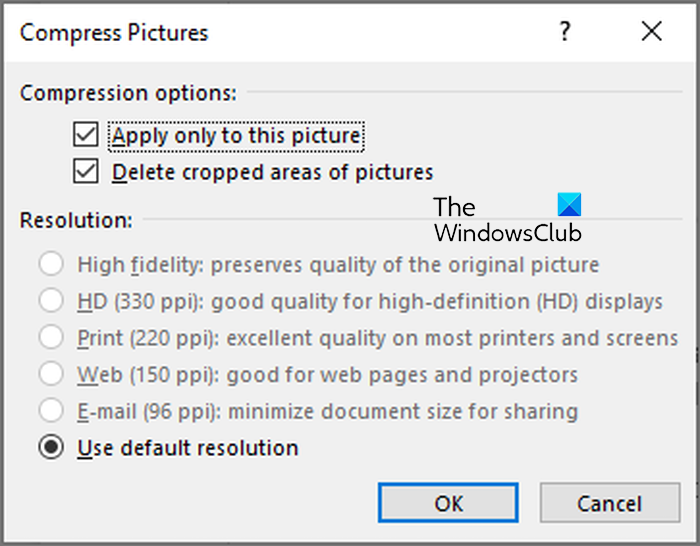Viewport: 700px width, 546px height.
Task: Click the Use default resolution radio circle
Action: click(49, 448)
